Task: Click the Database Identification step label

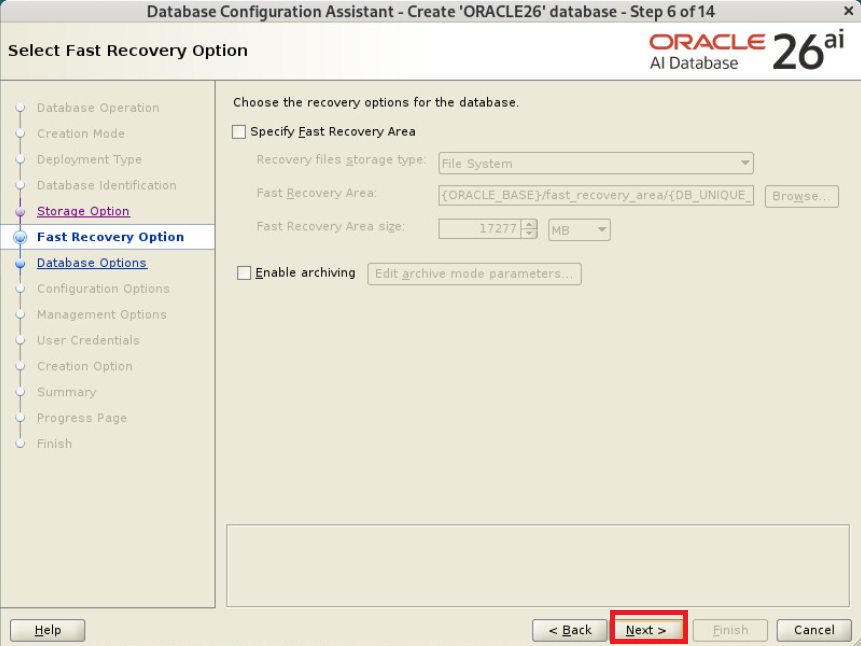Action: tap(107, 185)
